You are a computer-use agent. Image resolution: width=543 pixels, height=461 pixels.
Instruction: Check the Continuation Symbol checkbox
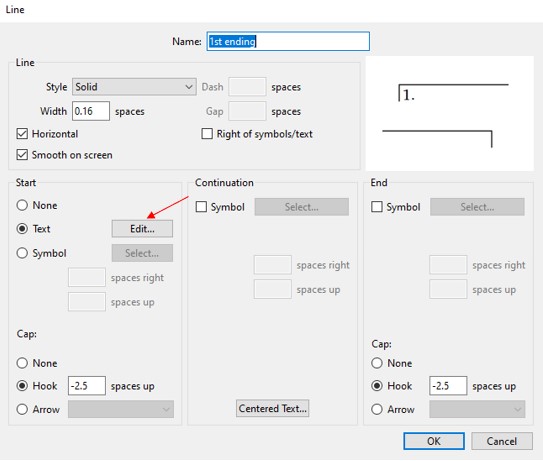[201, 207]
